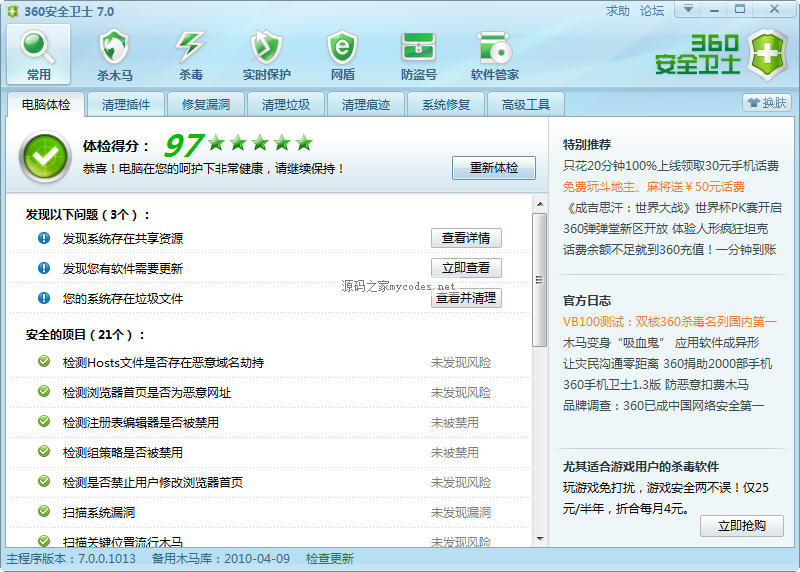The image size is (800, 572).
Task: Switch to the 电脑体检 tab
Action: point(46,105)
